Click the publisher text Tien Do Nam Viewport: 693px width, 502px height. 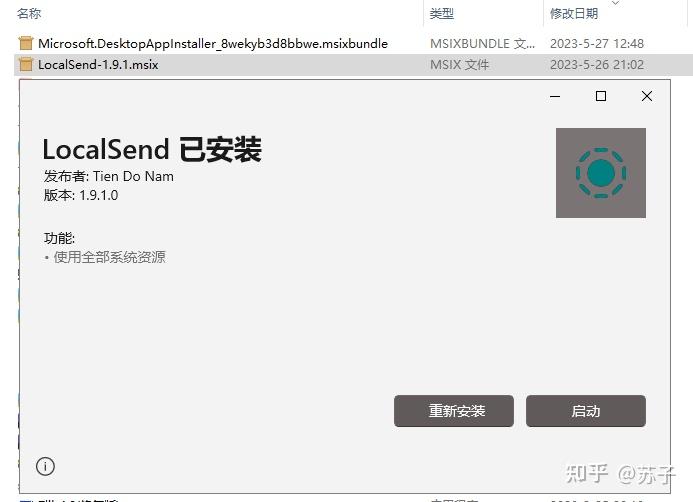[x=133, y=176]
